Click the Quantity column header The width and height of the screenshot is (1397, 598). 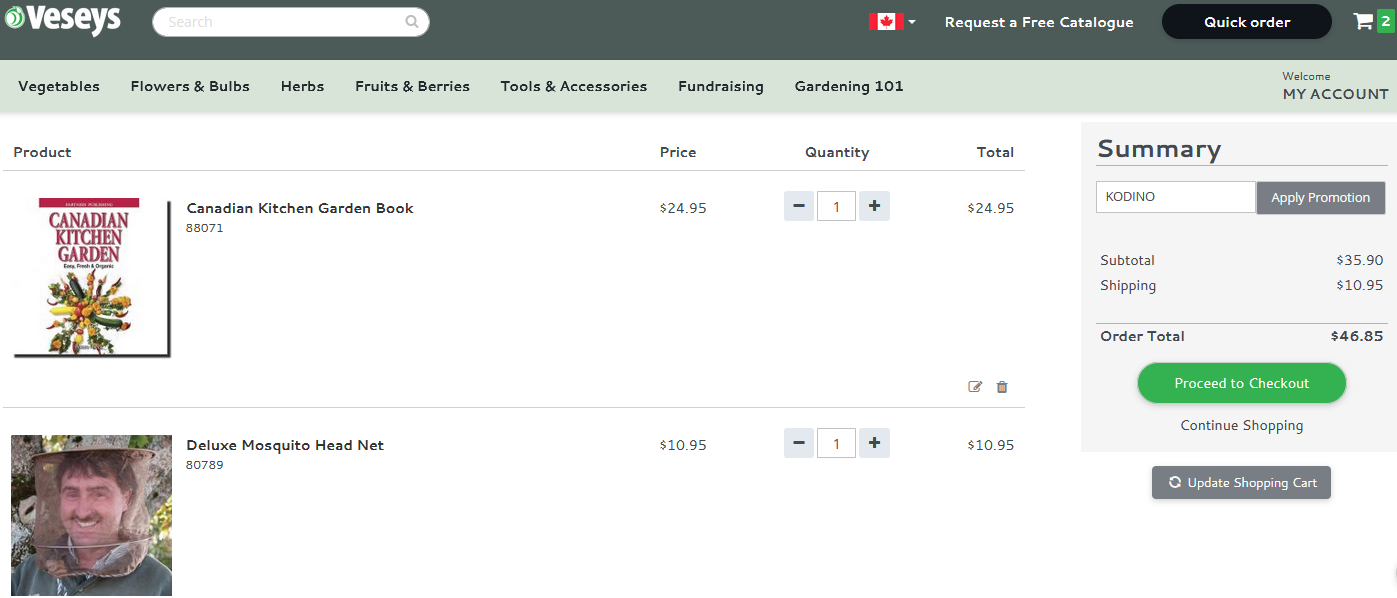837,152
